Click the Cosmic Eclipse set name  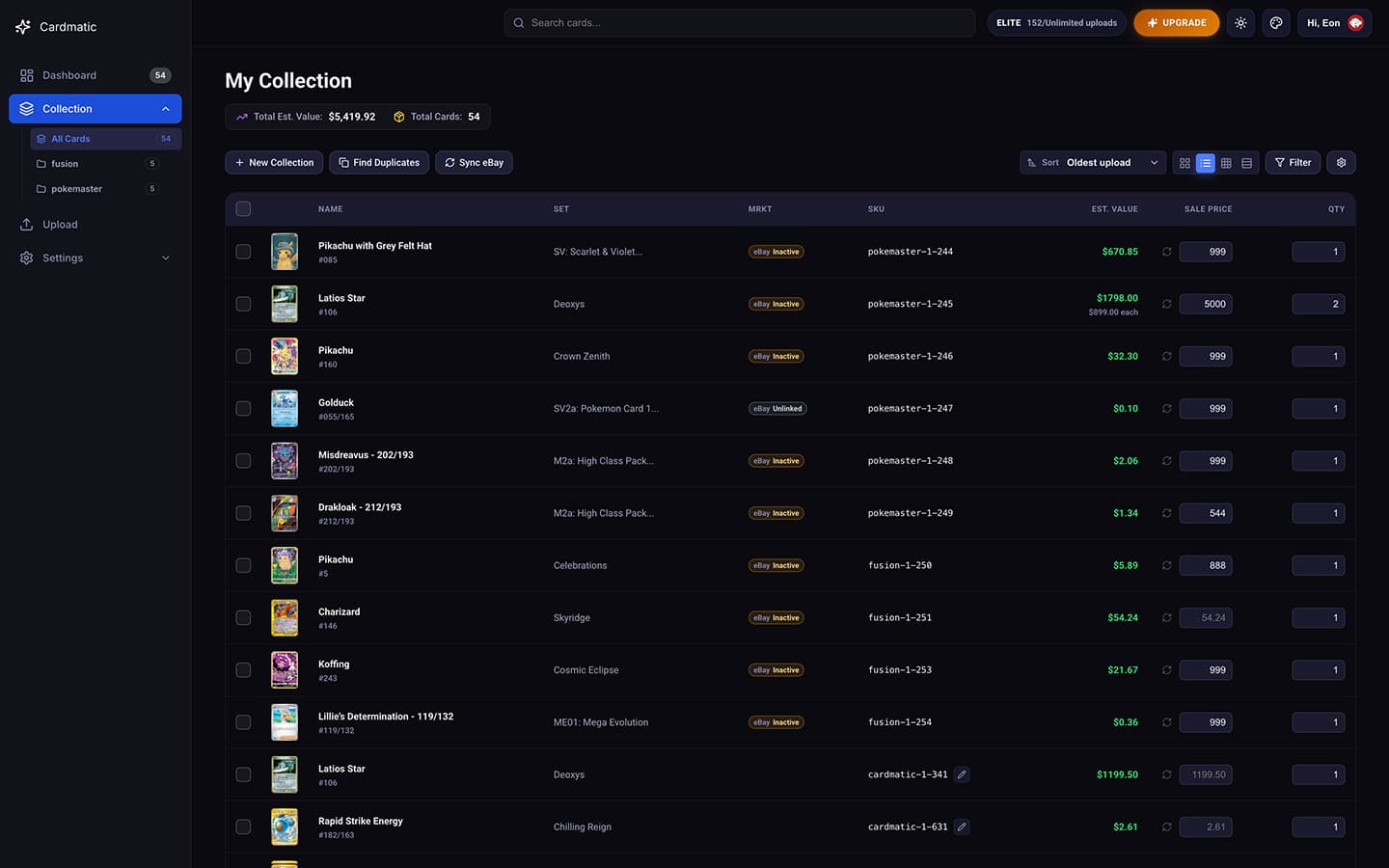point(586,670)
